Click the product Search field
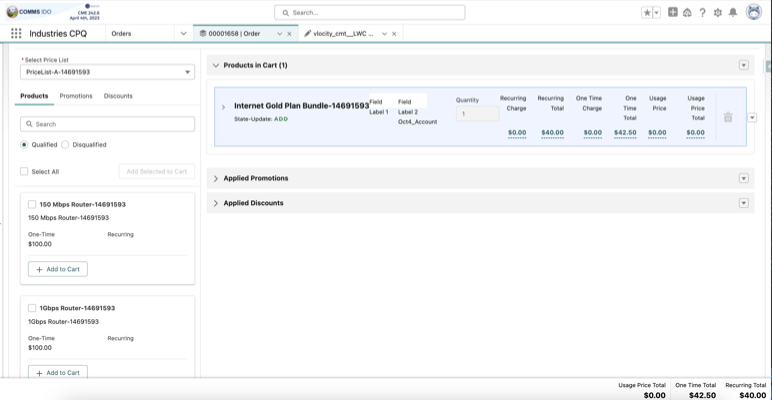772x400 pixels. [107, 124]
